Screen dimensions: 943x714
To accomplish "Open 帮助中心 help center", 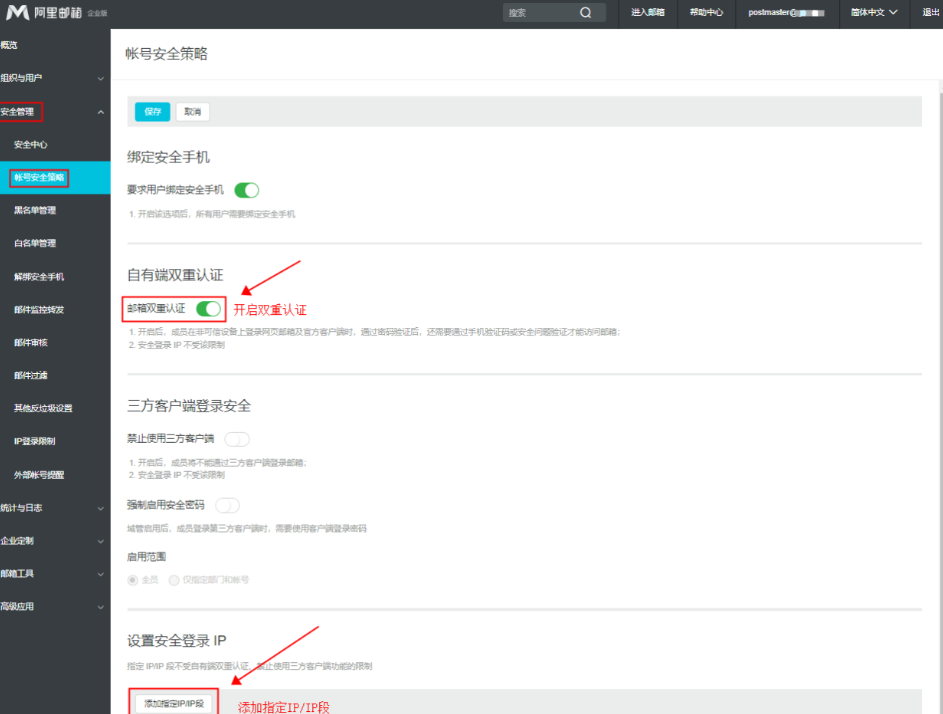I will pyautogui.click(x=706, y=12).
